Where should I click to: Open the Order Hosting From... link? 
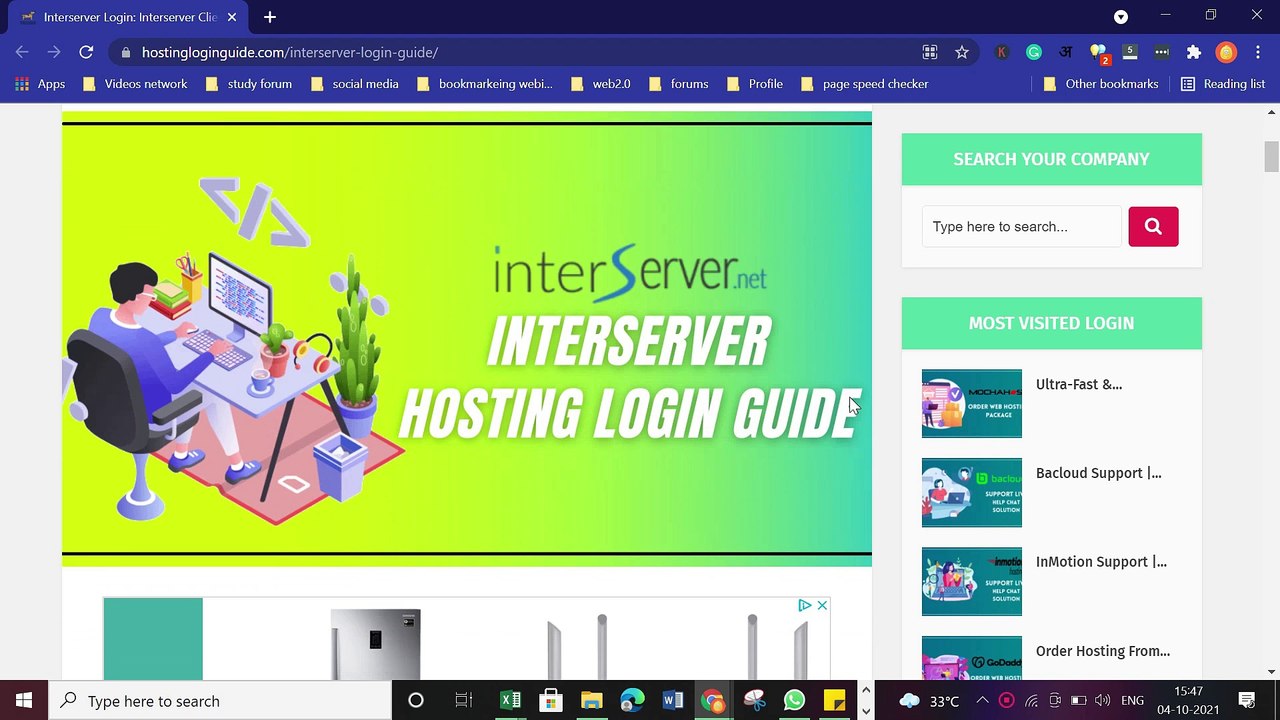click(1103, 651)
